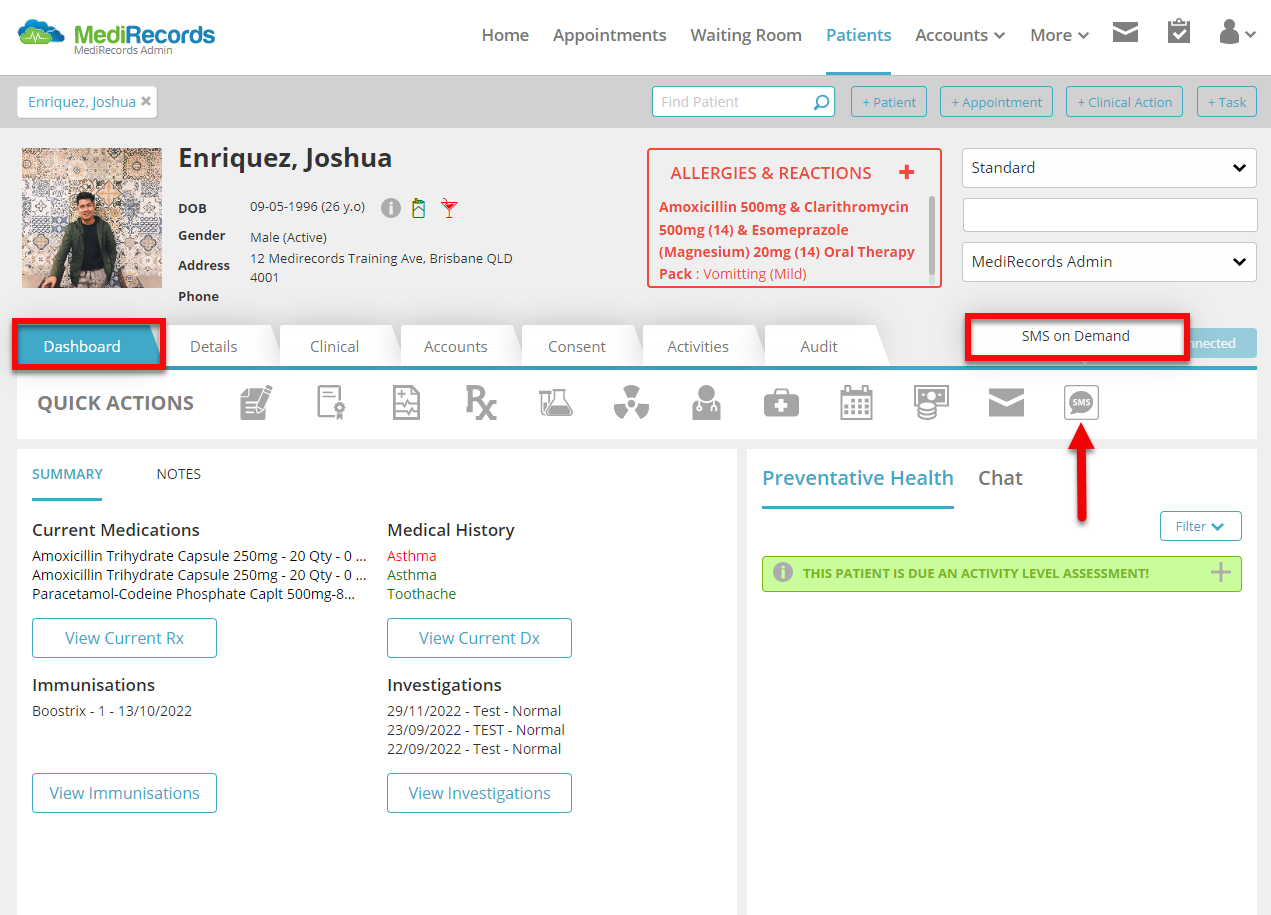The height and width of the screenshot is (915, 1271).
Task: Select the SUMMARY sub-tab
Action: (x=67, y=474)
